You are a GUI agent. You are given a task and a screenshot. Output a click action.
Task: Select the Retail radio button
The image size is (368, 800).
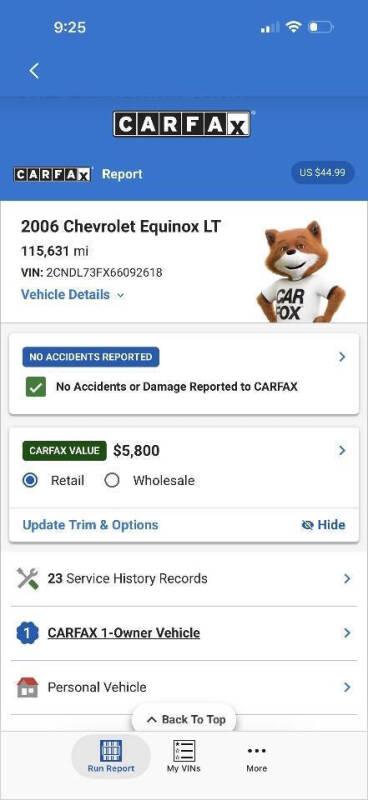point(30,481)
